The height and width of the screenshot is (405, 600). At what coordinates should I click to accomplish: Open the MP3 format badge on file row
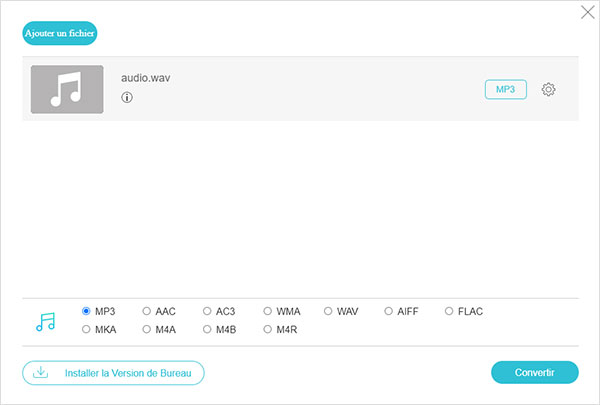(505, 90)
